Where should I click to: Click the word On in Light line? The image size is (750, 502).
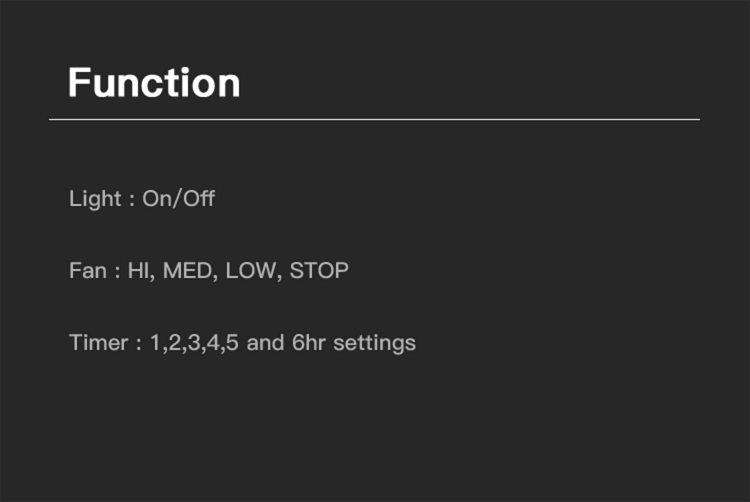click(157, 199)
